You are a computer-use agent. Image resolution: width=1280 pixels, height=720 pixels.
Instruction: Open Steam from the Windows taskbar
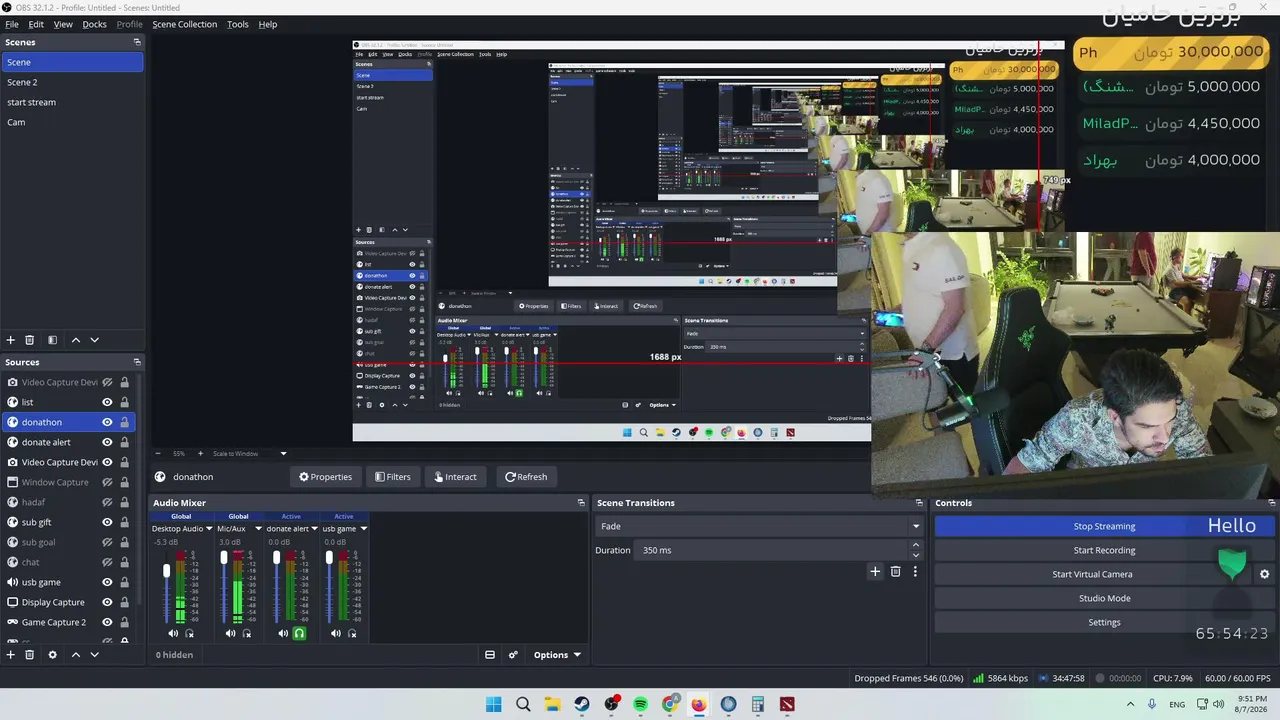pos(582,704)
